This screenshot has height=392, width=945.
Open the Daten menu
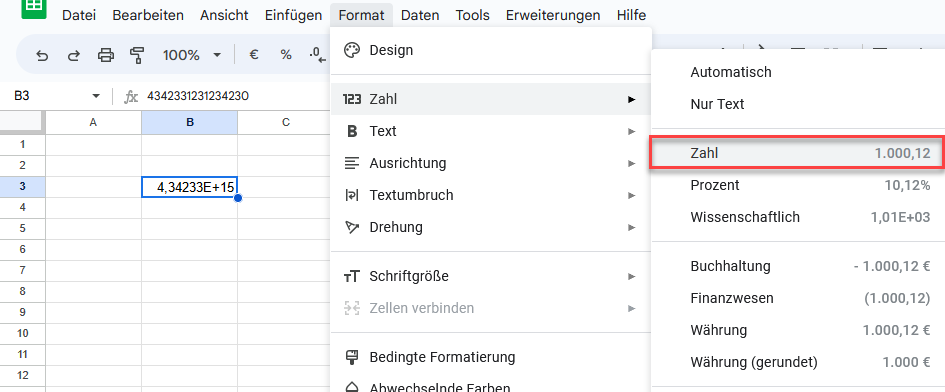click(419, 15)
